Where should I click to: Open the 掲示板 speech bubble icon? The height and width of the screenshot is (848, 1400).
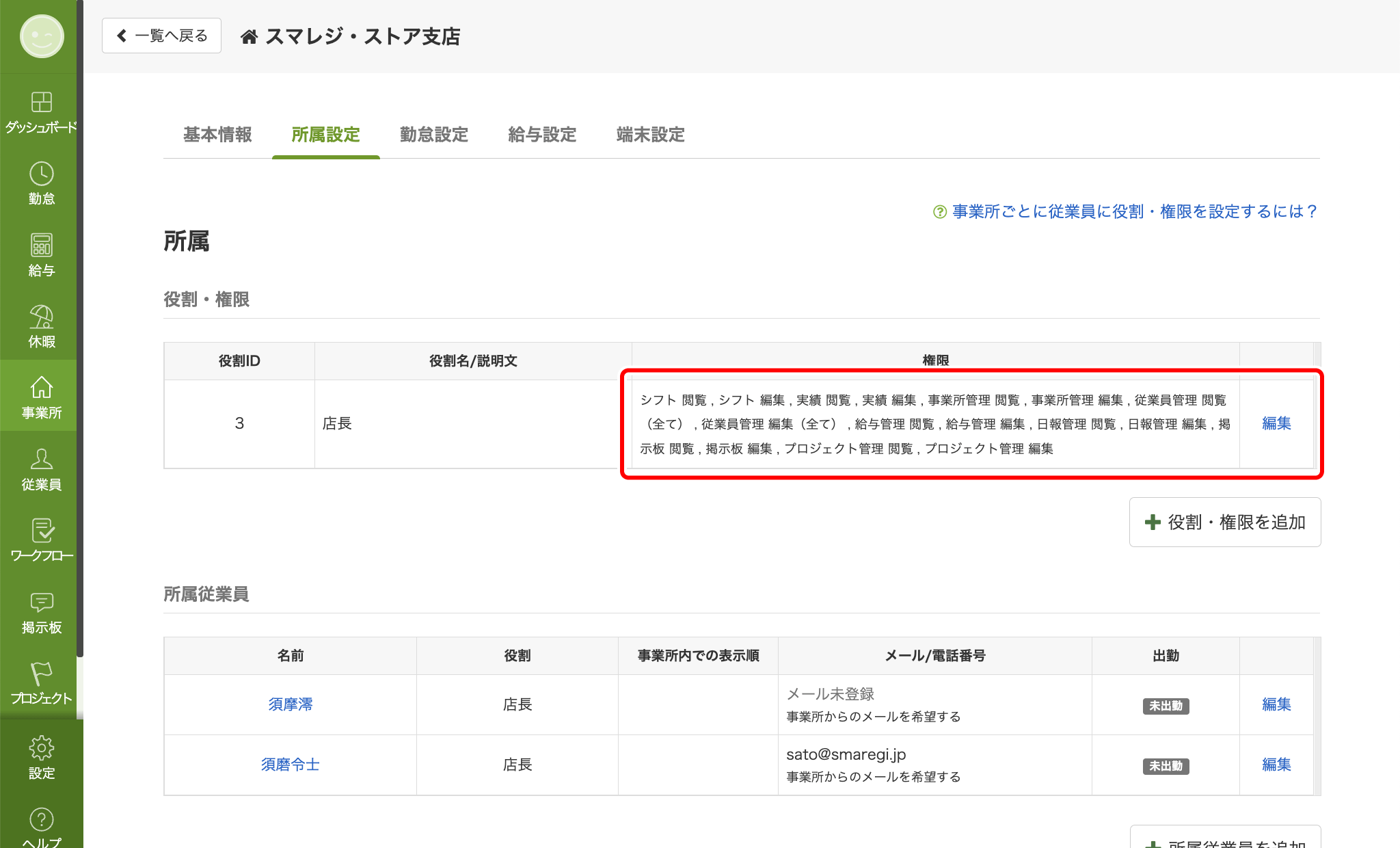coord(41,602)
